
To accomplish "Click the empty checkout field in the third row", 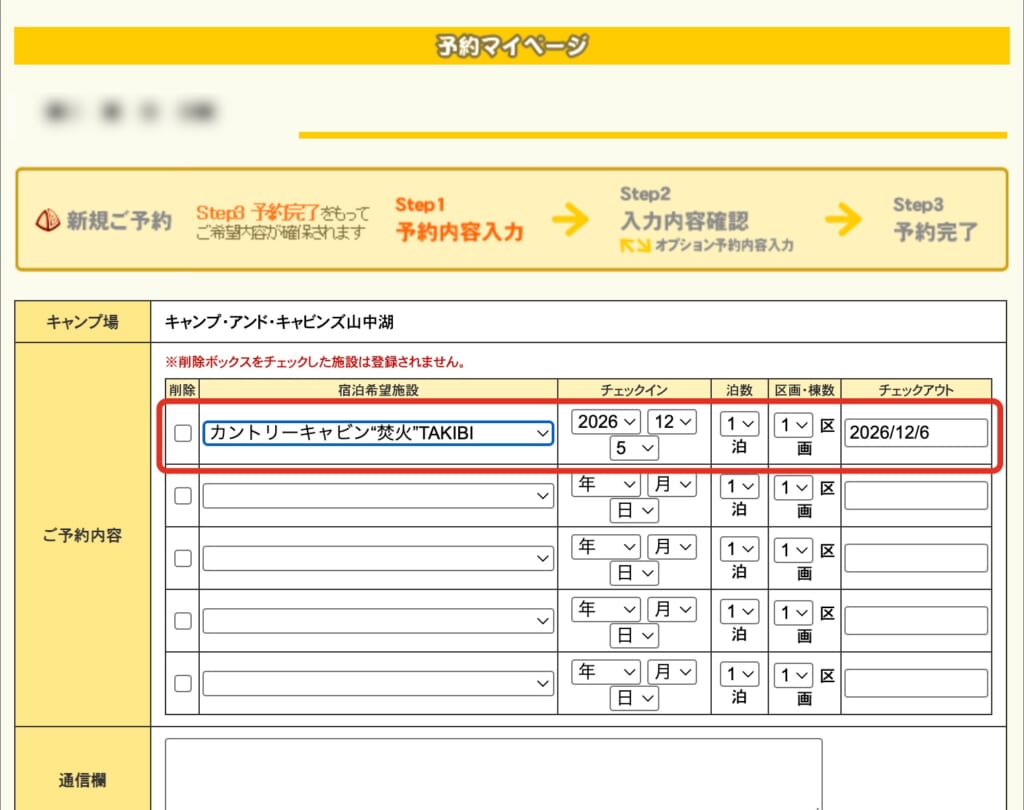I will tap(916, 559).
